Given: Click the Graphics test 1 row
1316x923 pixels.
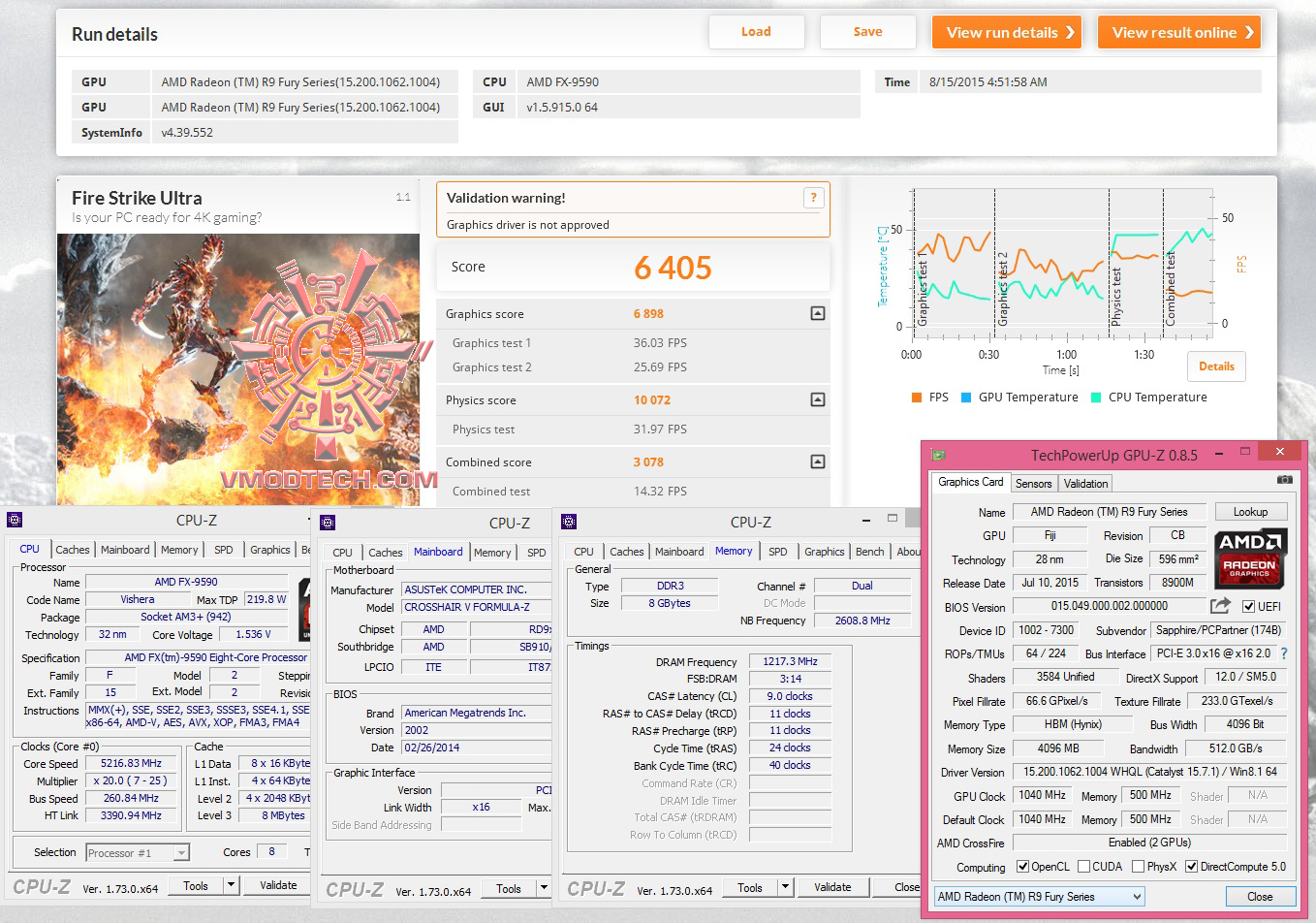Looking at the screenshot, I should [634, 343].
